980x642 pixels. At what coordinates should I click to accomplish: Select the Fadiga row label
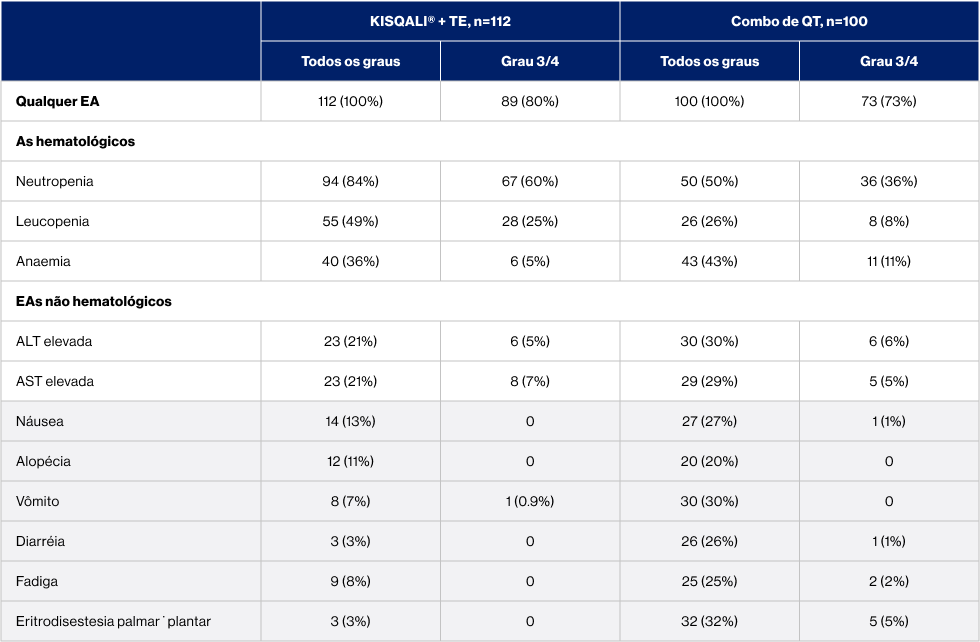click(x=37, y=581)
